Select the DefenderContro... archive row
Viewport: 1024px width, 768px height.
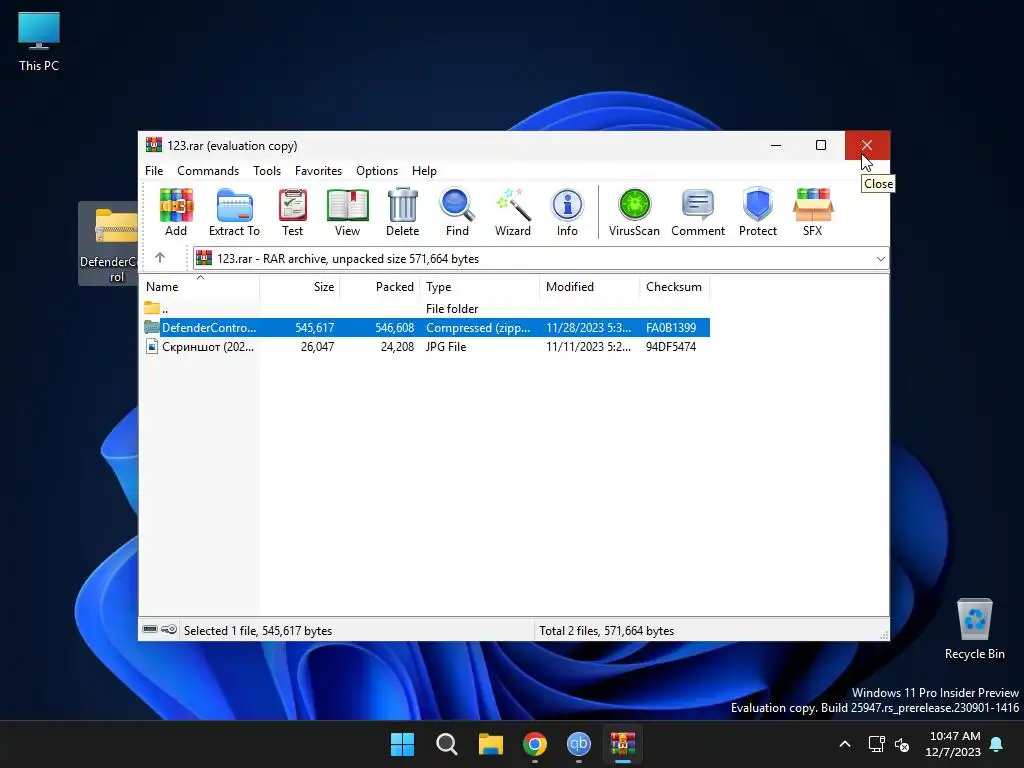pyautogui.click(x=425, y=327)
